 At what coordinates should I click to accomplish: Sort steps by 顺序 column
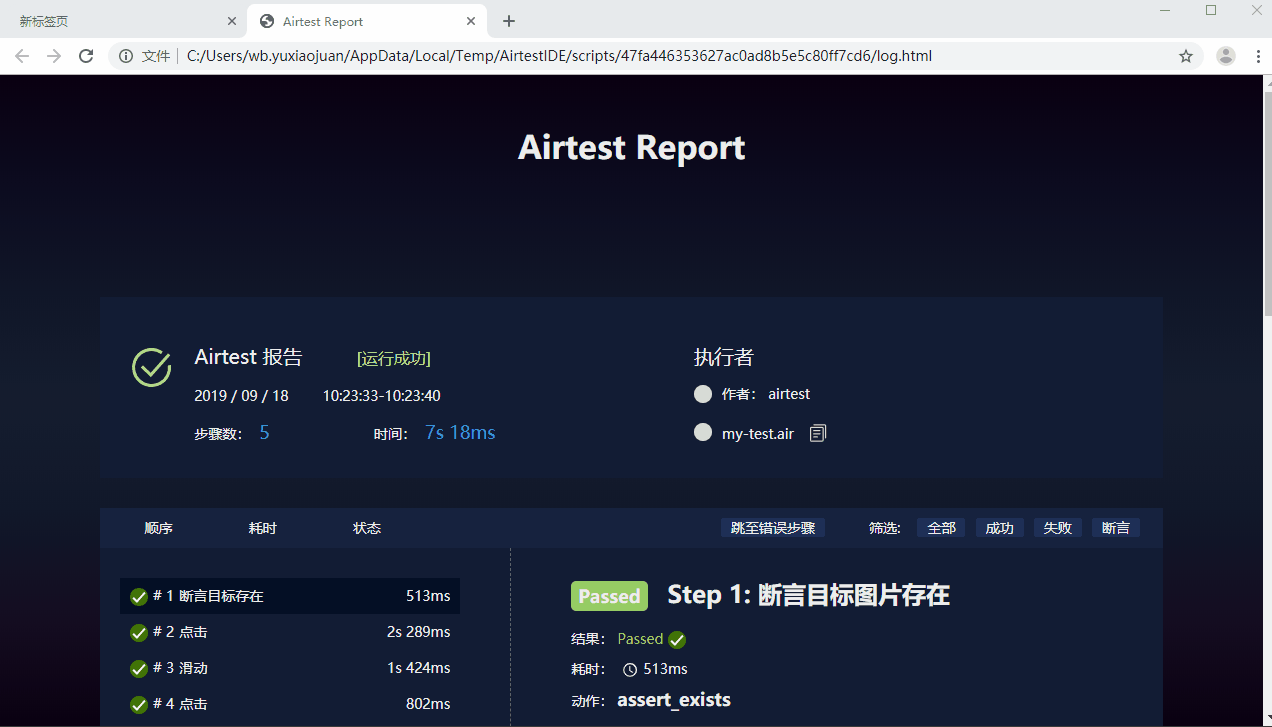159,528
